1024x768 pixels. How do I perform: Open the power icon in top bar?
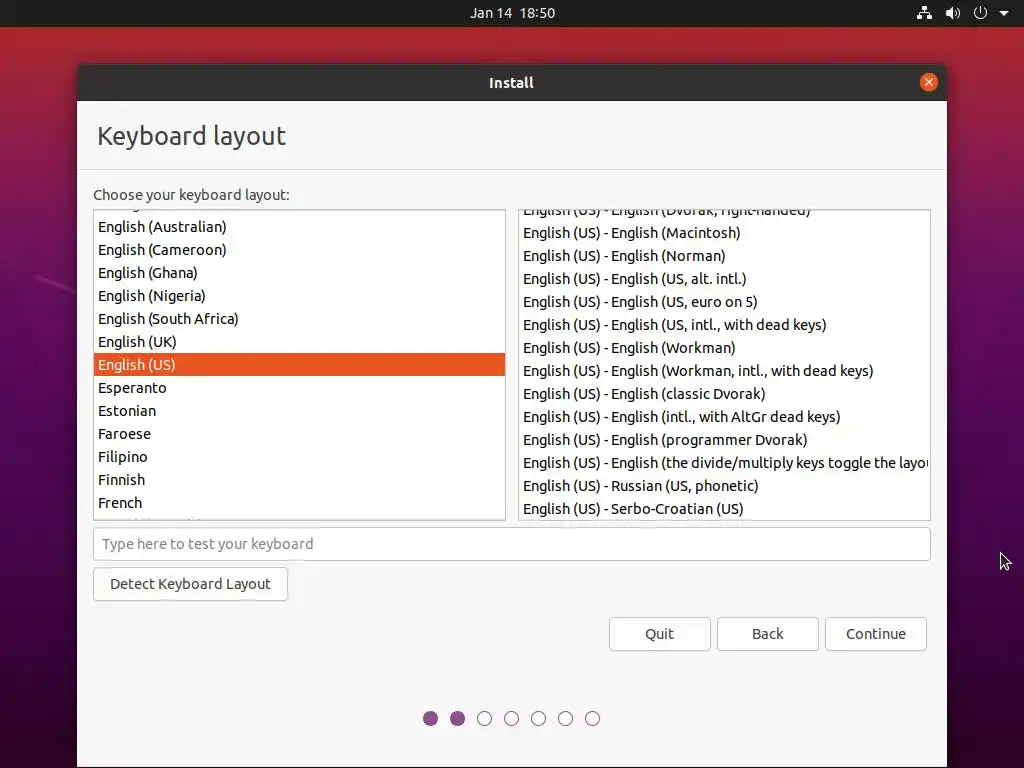click(x=980, y=13)
